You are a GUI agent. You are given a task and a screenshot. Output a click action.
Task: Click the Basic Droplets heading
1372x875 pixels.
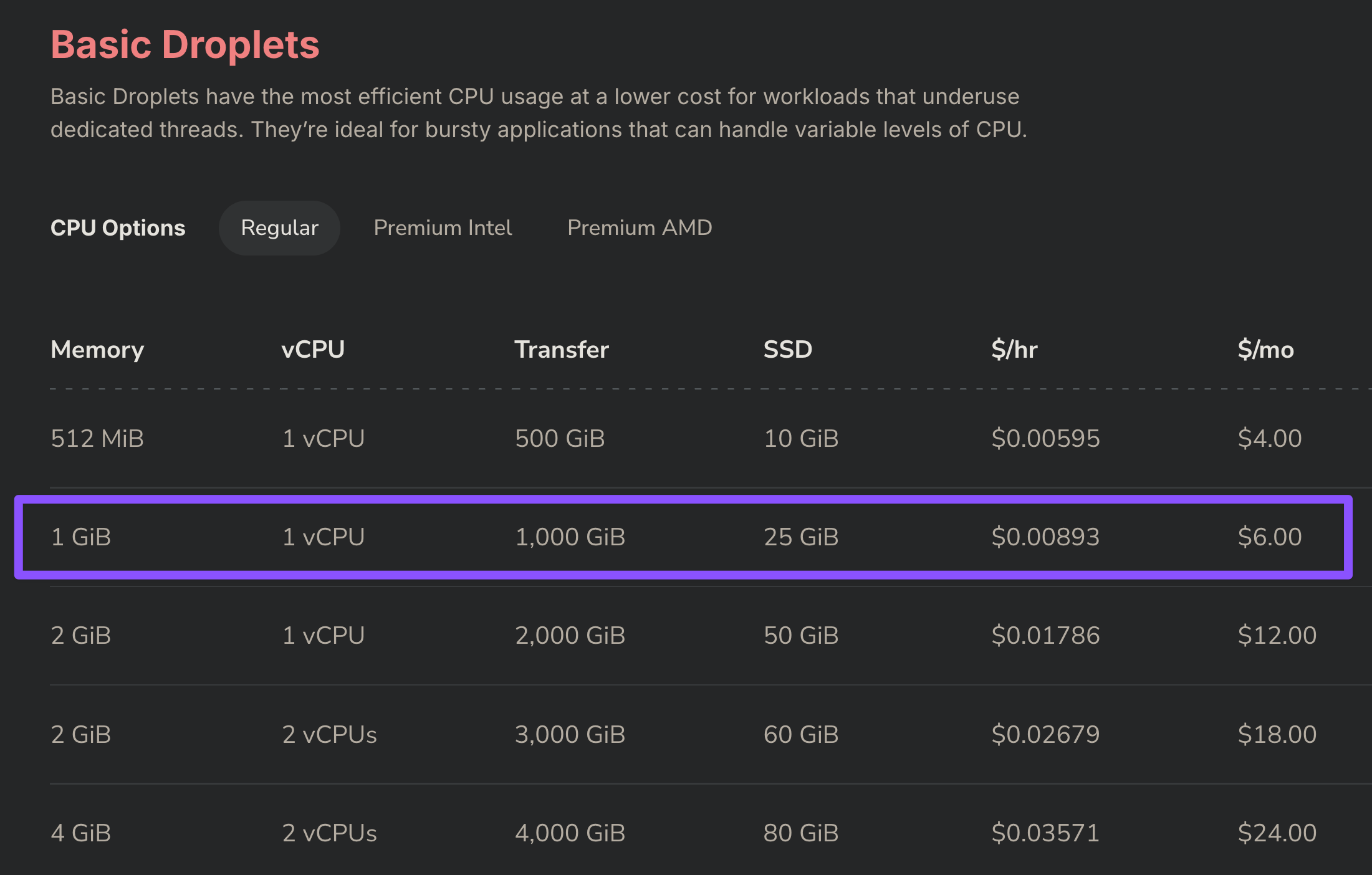click(185, 45)
